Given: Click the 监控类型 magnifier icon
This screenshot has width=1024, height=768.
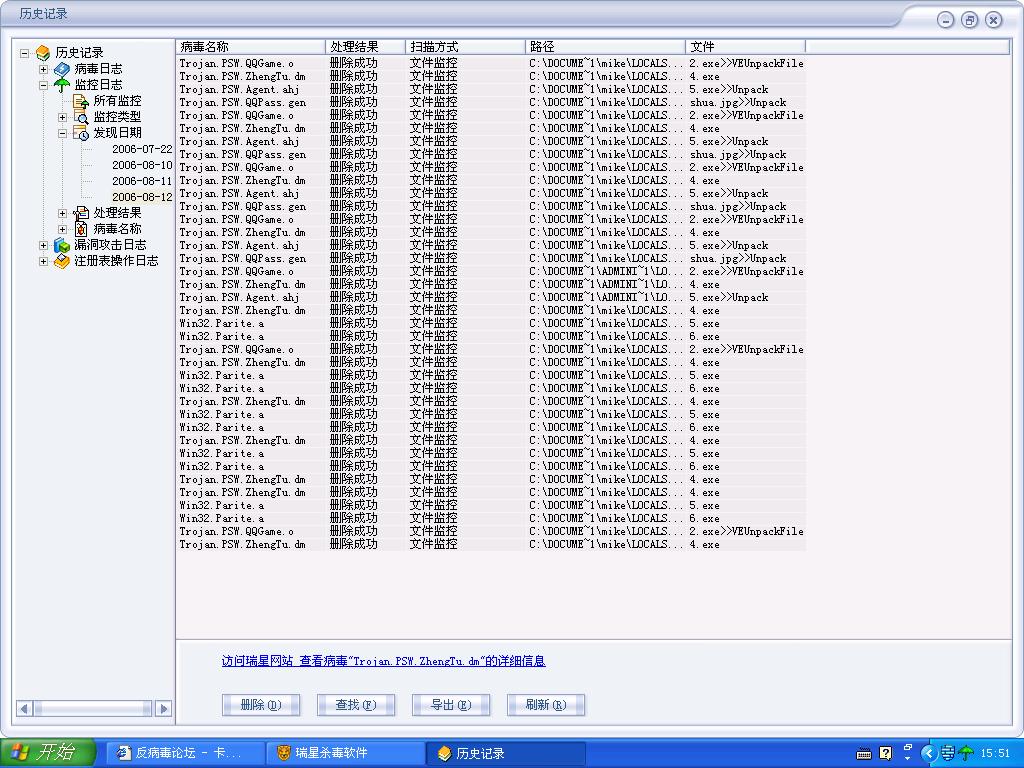Looking at the screenshot, I should click(81, 117).
